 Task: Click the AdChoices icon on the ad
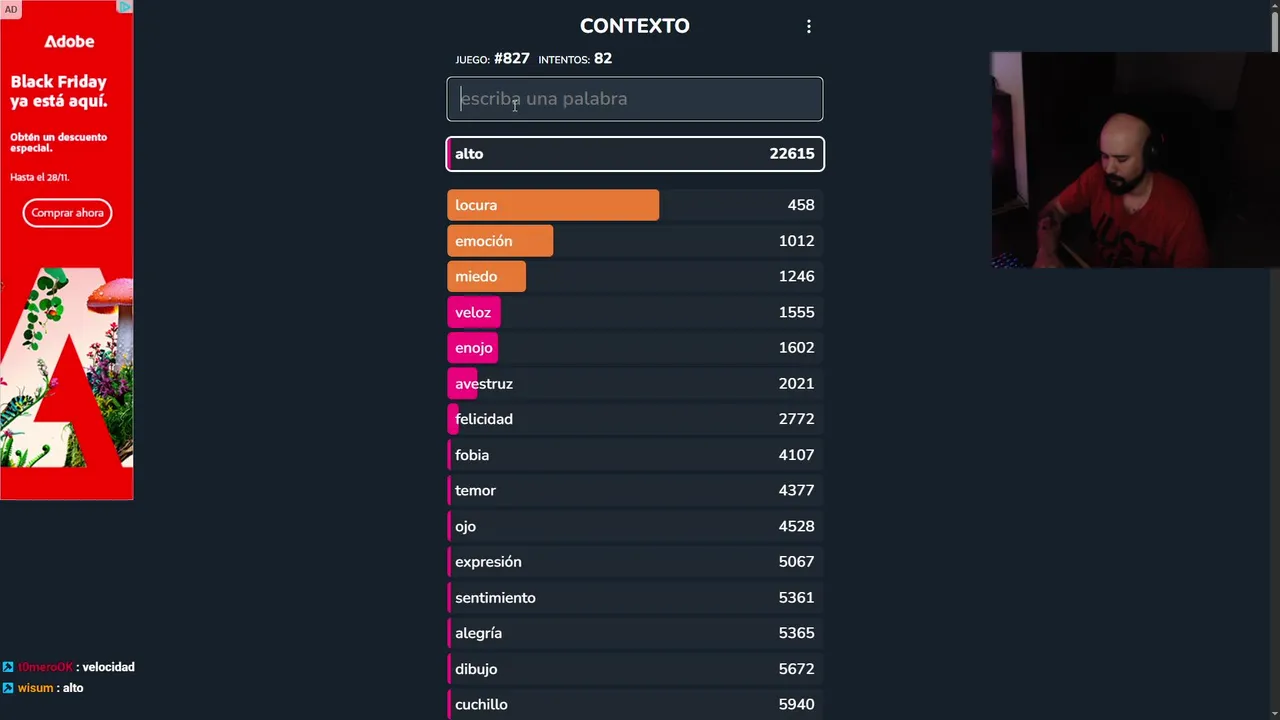124,7
